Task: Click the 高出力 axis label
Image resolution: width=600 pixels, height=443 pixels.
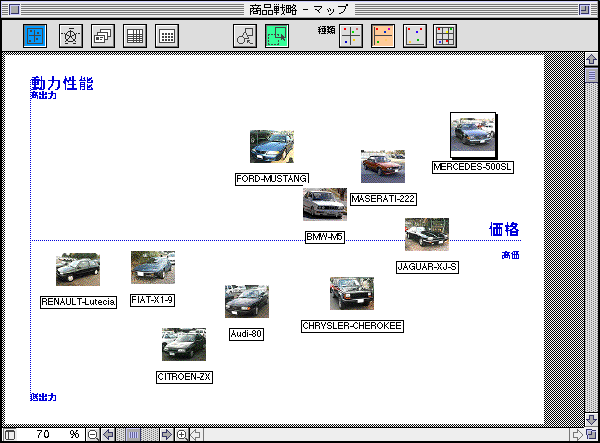Action: click(x=43, y=95)
